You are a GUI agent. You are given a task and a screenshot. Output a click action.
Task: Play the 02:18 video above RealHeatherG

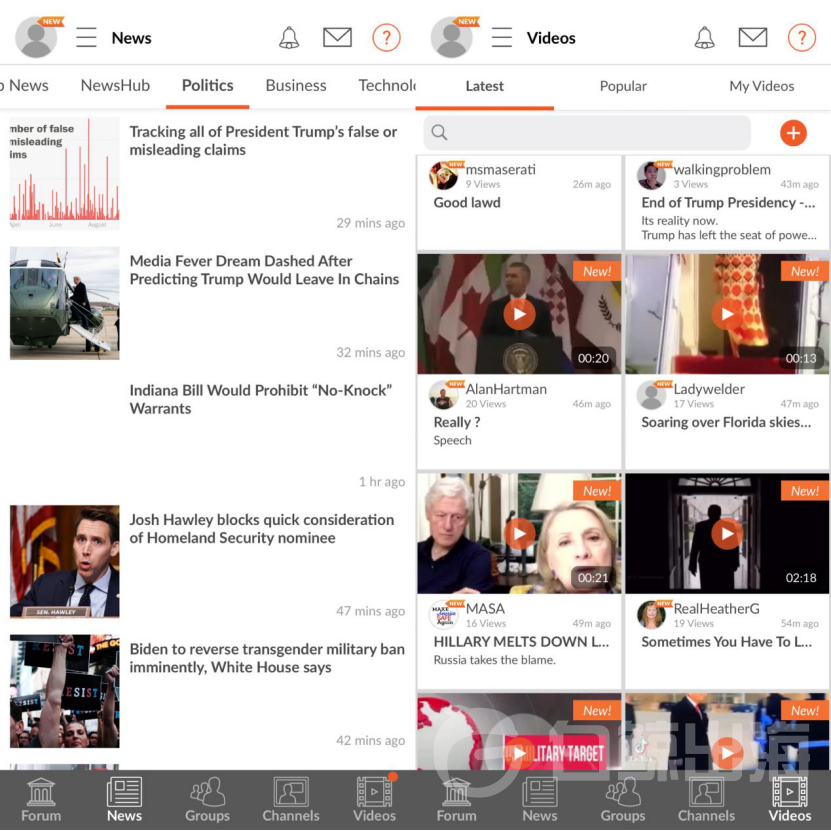point(727,534)
